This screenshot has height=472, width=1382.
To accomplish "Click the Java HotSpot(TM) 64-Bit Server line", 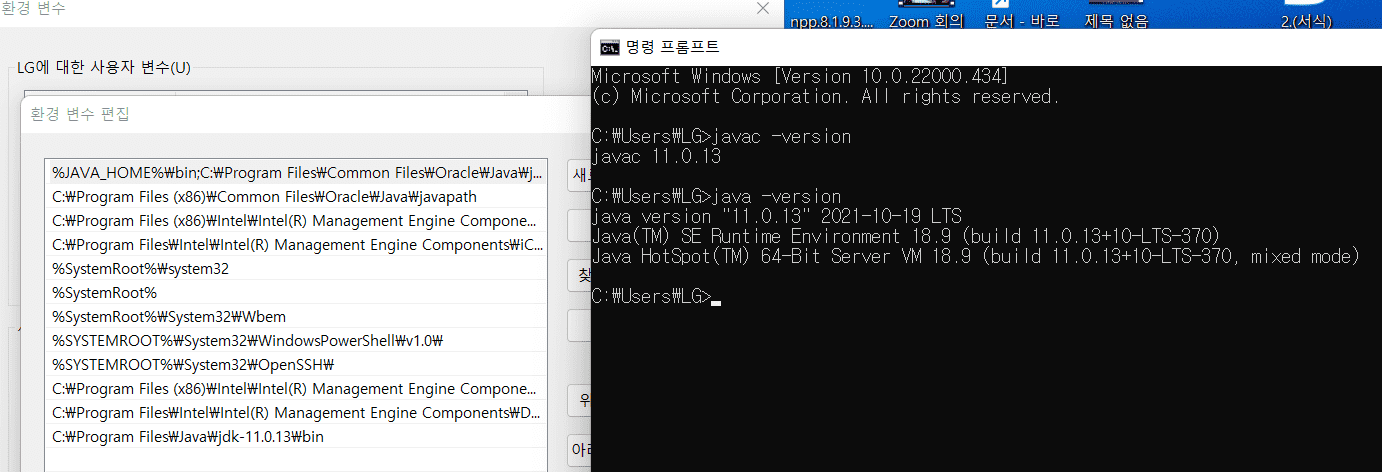I will pyautogui.click(x=976, y=257).
